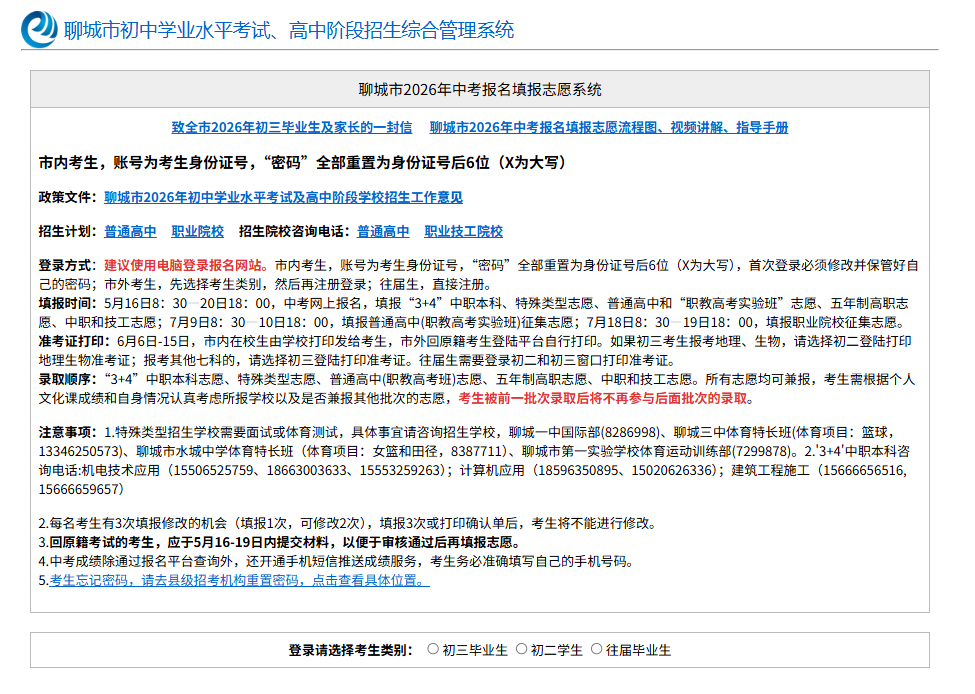Open the 职业院校 enrollment plan link
Image resolution: width=975 pixels, height=694 pixels.
pos(197,231)
